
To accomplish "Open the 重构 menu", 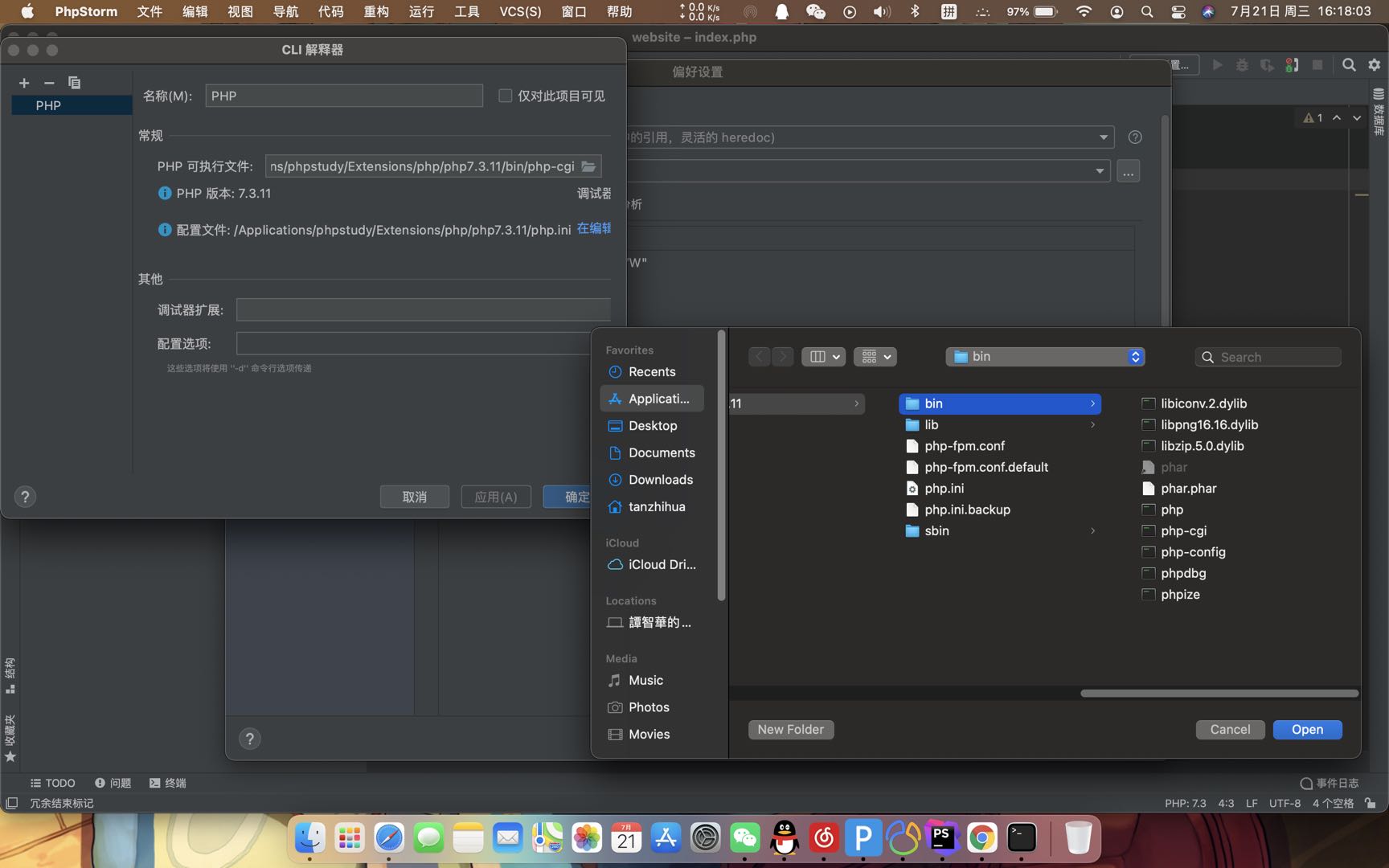I will 376,11.
